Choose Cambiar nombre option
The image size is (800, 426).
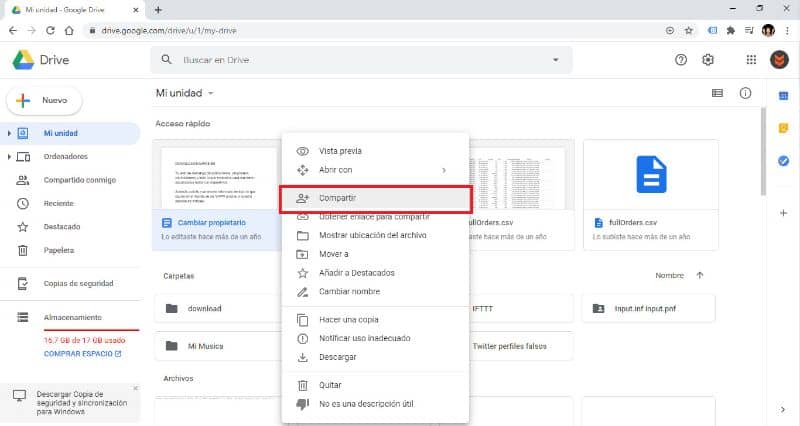tap(375, 292)
